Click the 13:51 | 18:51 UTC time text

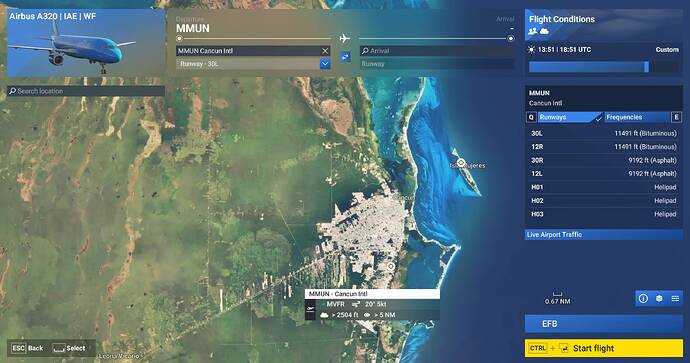(565, 50)
